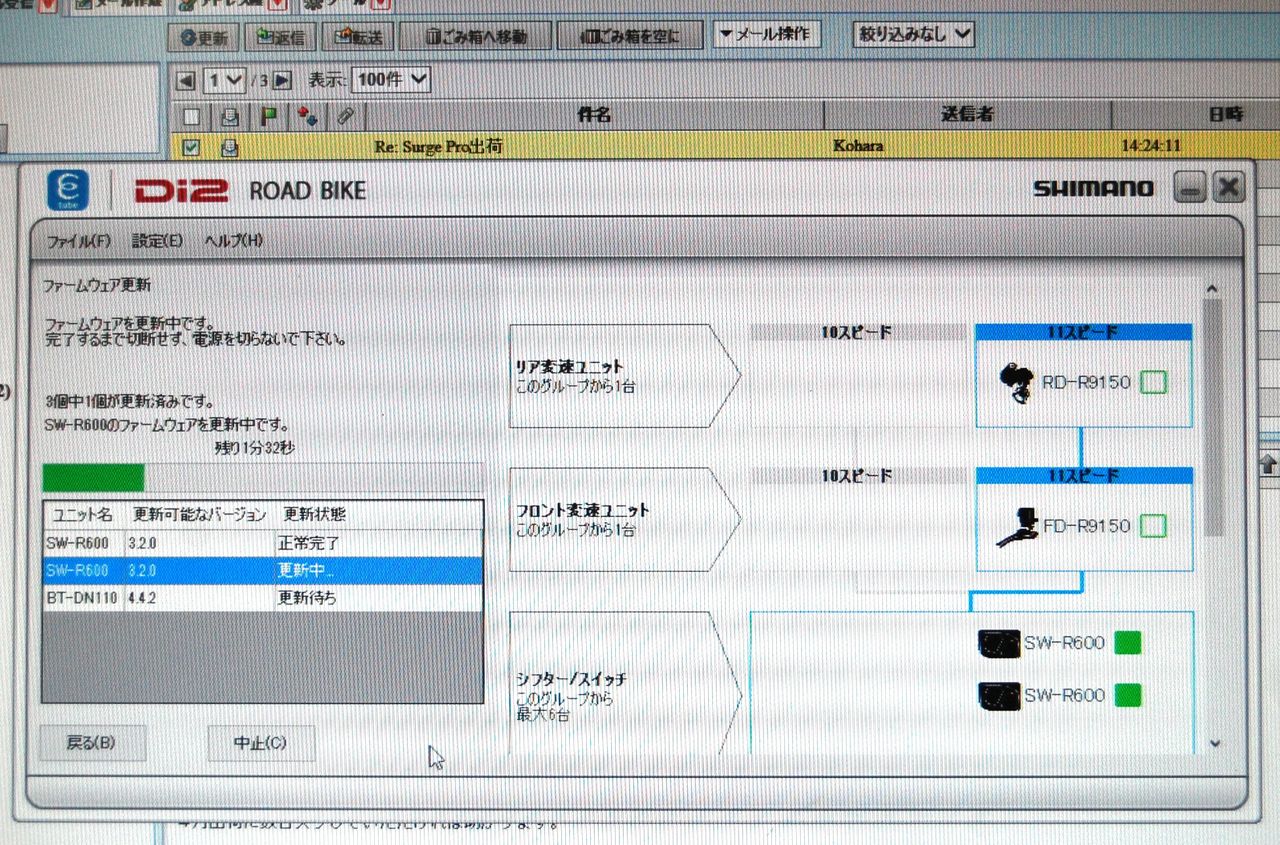Click the 更新可能なバージョン column header
Image resolution: width=1280 pixels, height=845 pixels.
[x=199, y=515]
